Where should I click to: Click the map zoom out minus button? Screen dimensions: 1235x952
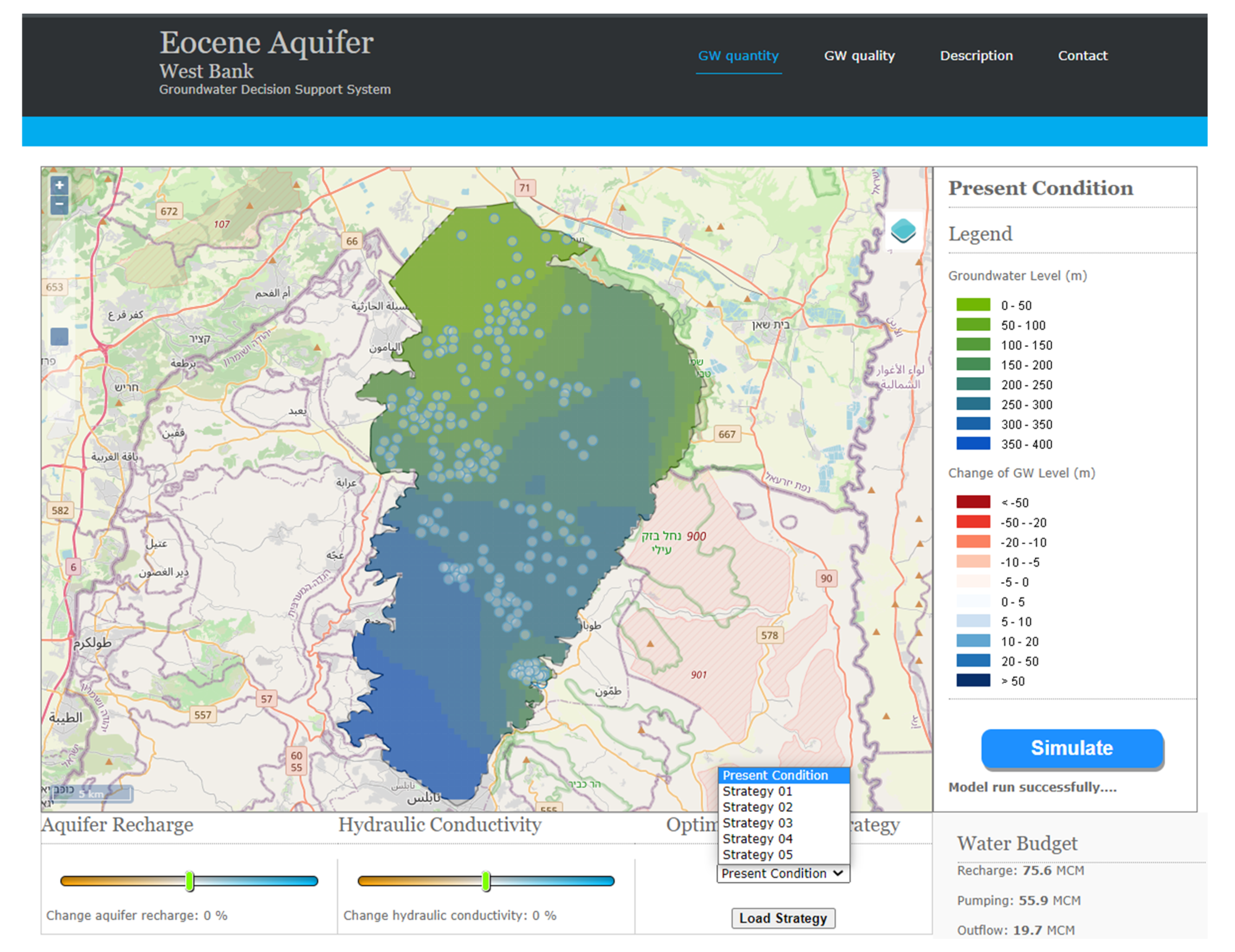(59, 204)
